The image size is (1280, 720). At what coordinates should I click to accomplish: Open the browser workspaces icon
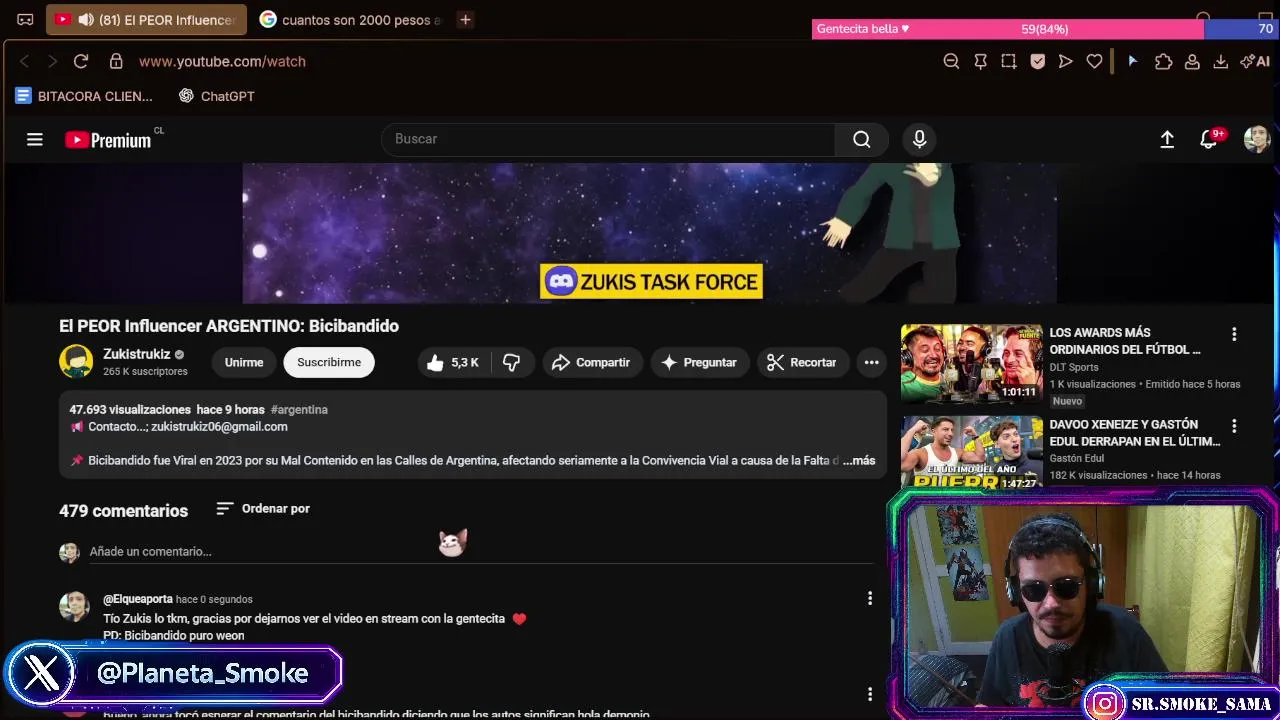(25, 20)
